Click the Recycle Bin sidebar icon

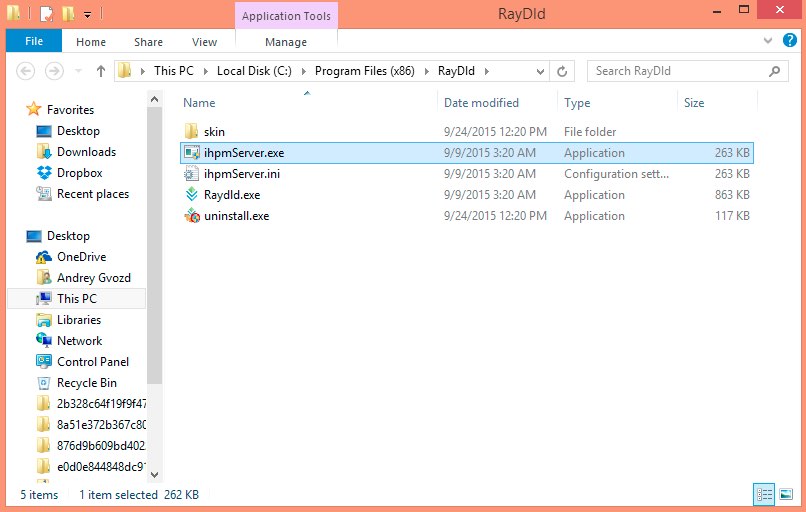pos(44,383)
